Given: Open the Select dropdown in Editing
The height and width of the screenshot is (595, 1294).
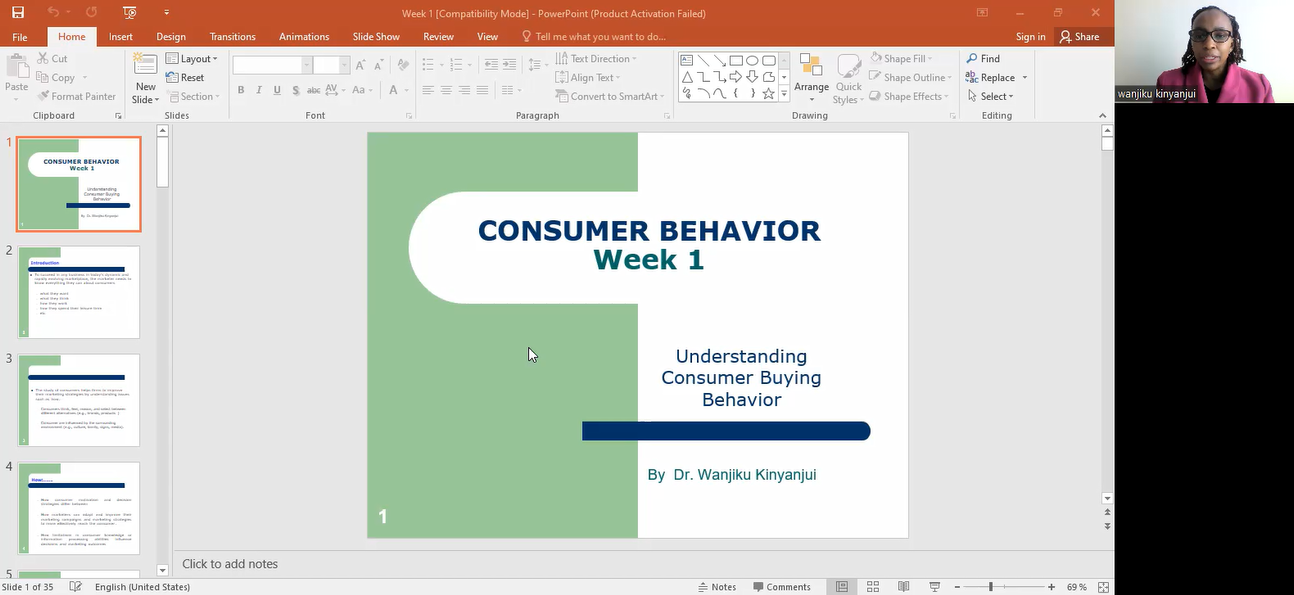Looking at the screenshot, I should (x=990, y=96).
